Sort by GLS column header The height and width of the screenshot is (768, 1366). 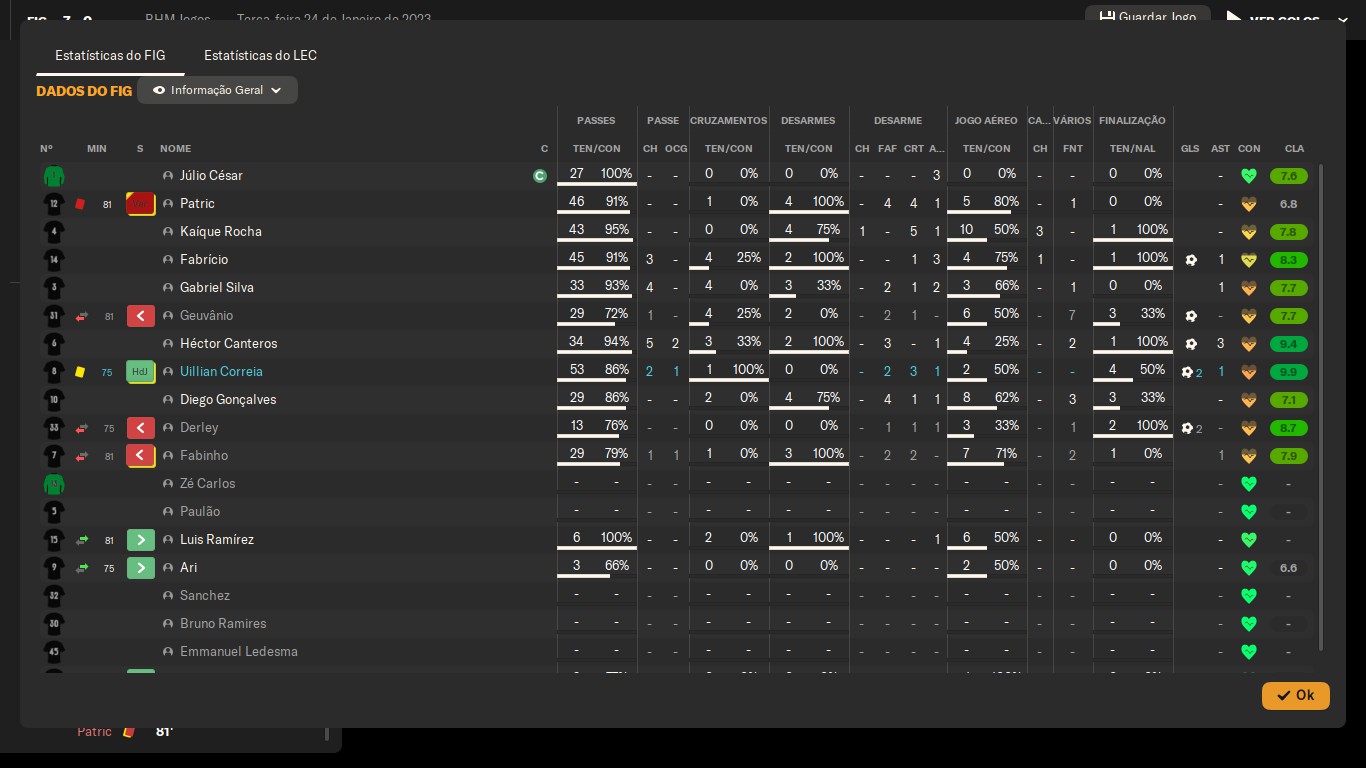pos(1190,149)
